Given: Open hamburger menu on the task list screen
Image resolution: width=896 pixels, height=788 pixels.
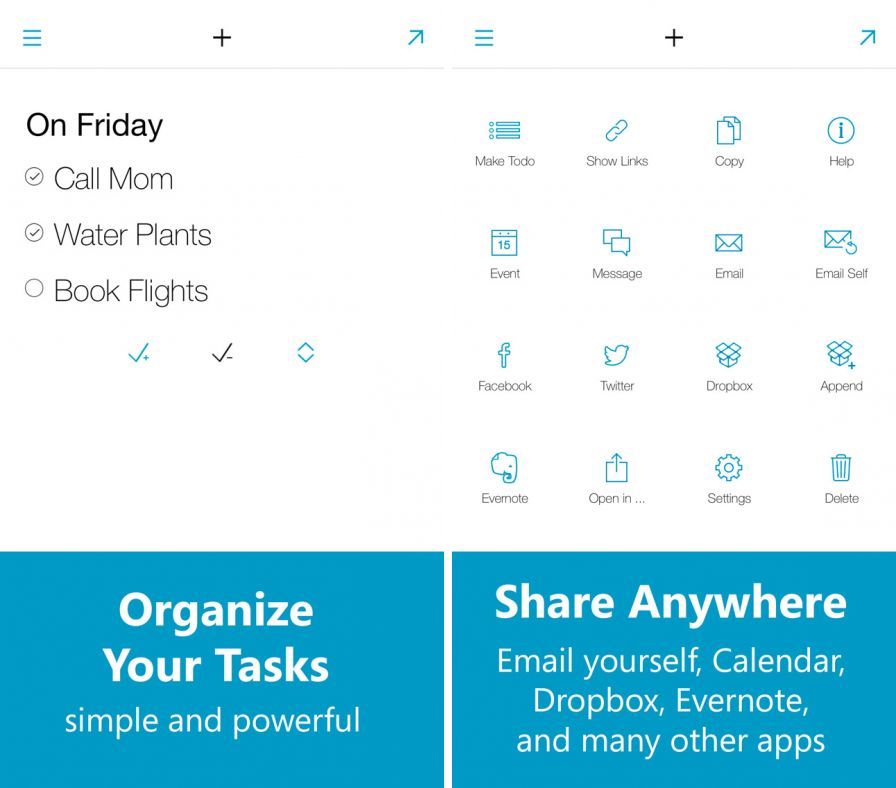Looking at the screenshot, I should tap(32, 38).
